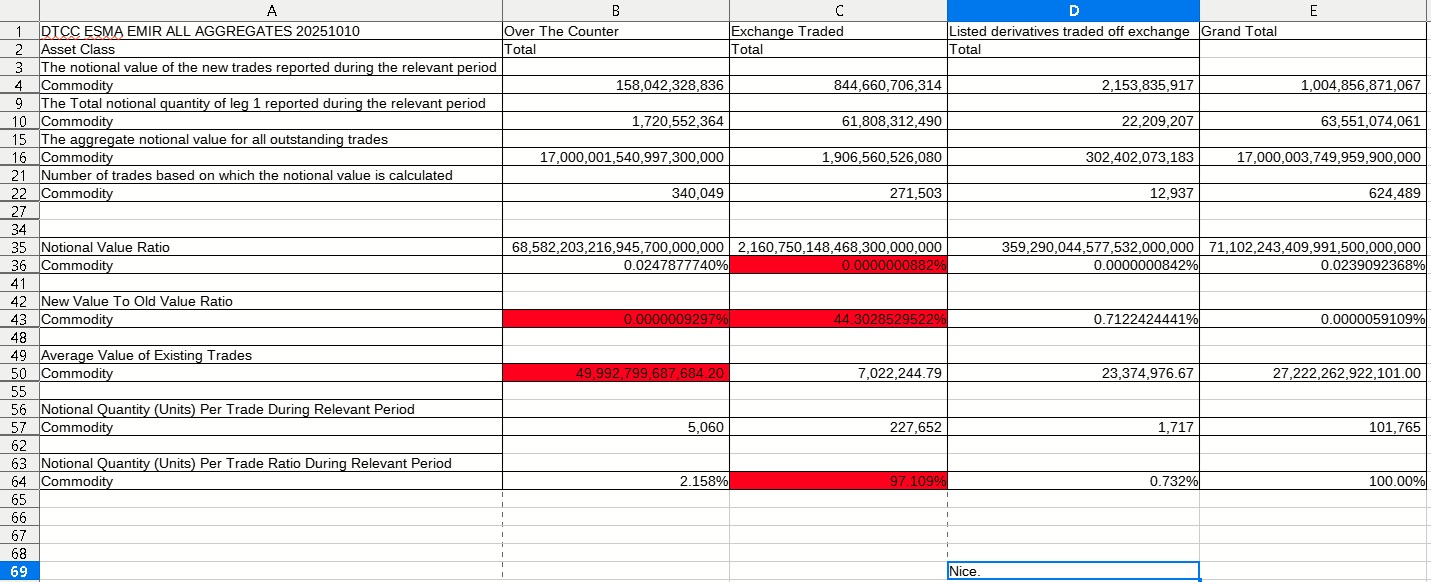
Task: Select row 1 header
Action: tap(19, 31)
